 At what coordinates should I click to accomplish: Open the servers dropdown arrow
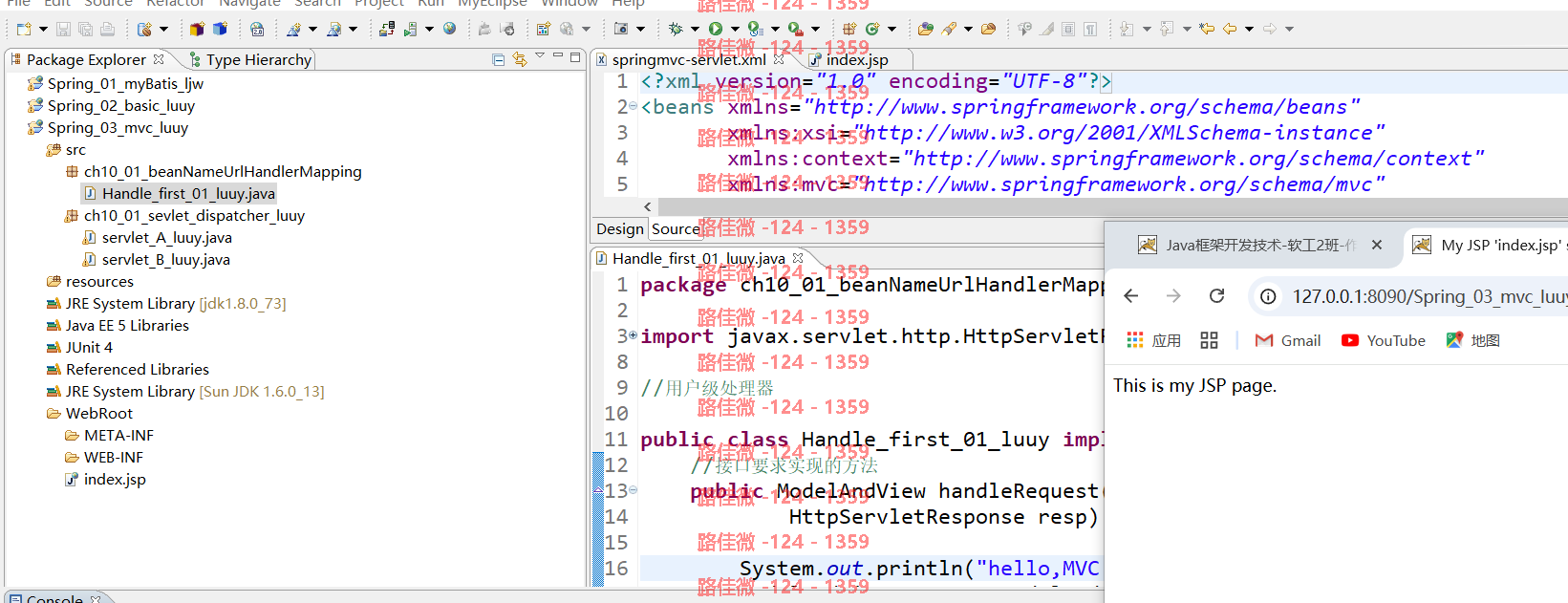429,29
